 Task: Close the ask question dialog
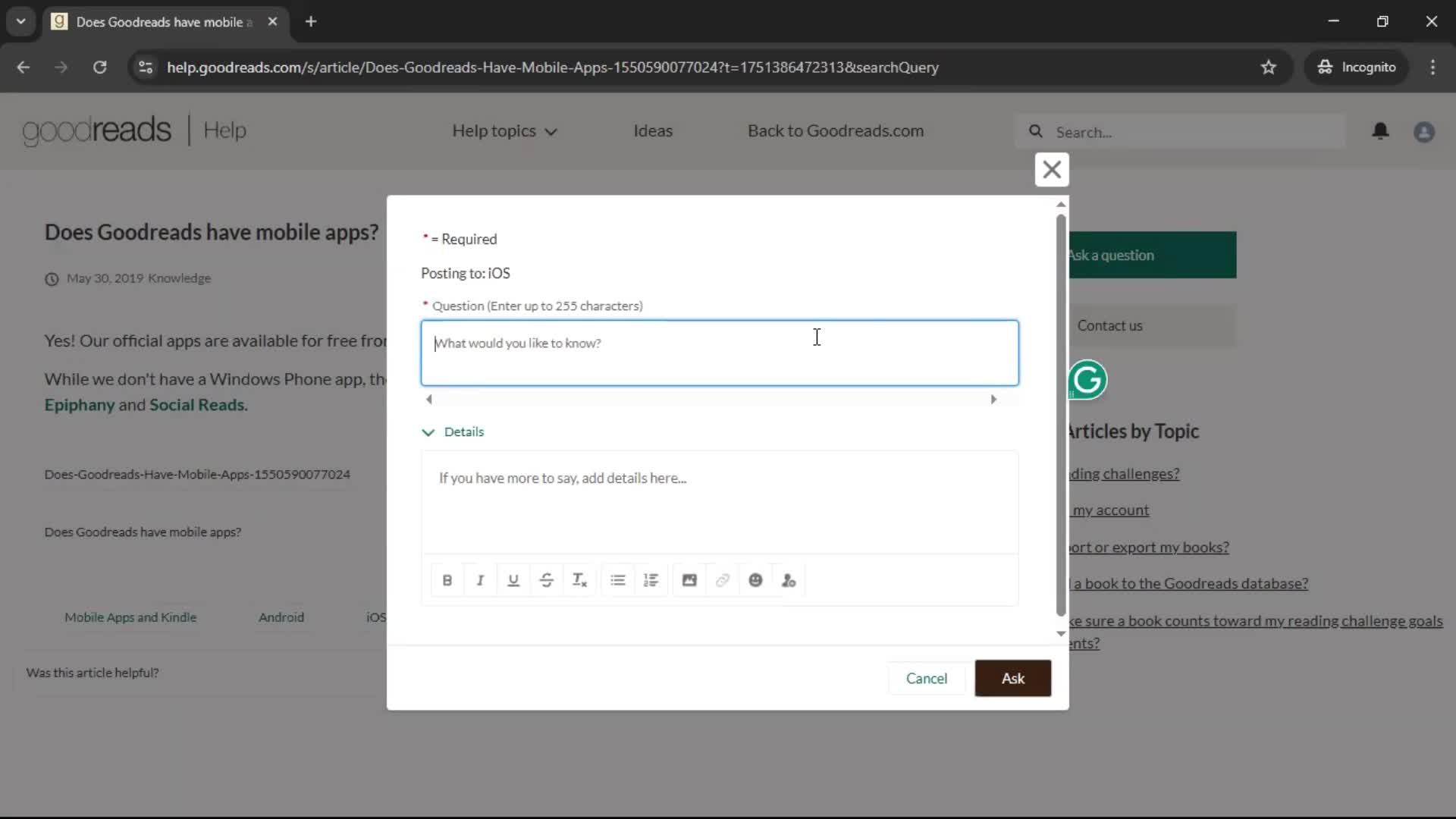tap(1052, 169)
